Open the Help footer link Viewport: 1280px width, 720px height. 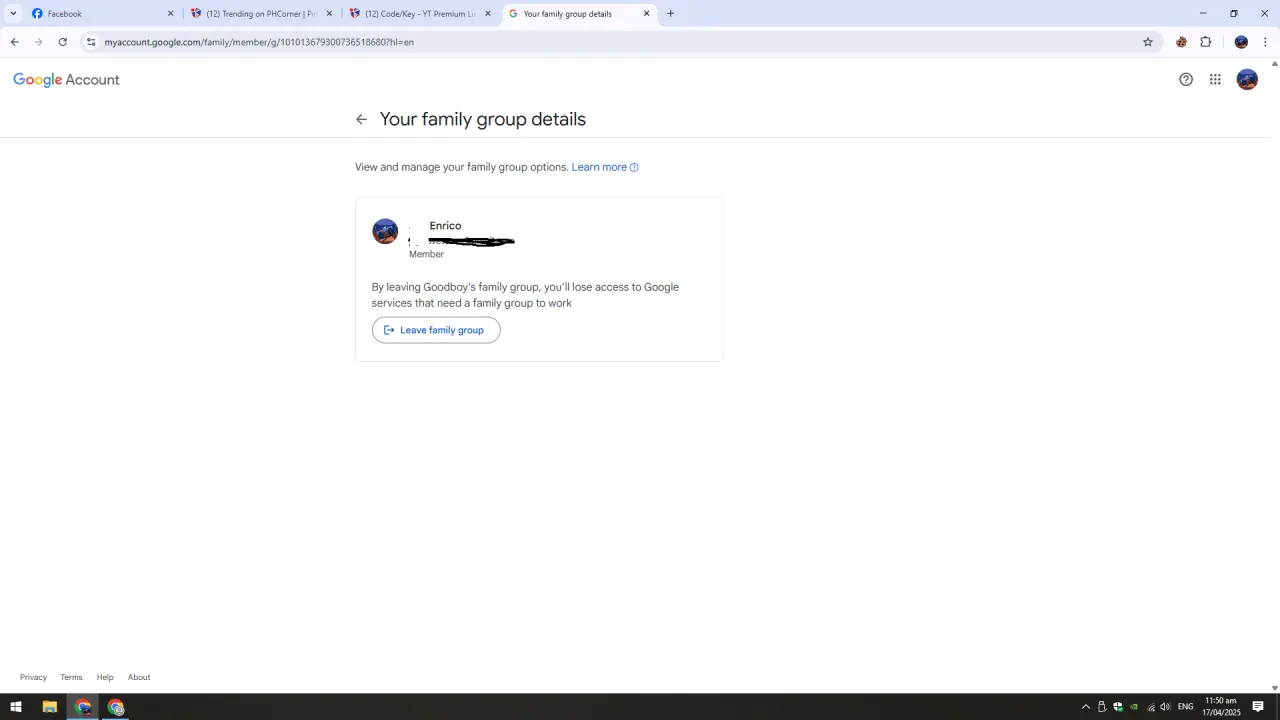pyautogui.click(x=105, y=677)
